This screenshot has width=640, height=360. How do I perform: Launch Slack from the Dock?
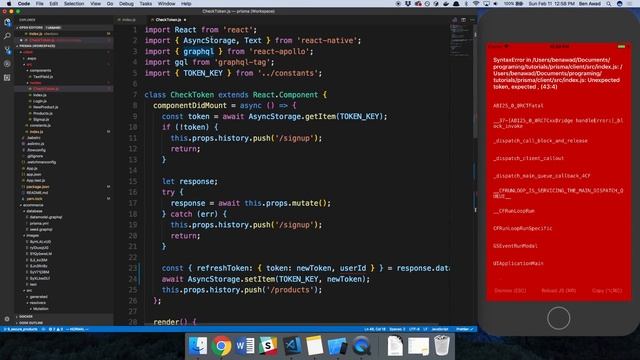[x=268, y=346]
